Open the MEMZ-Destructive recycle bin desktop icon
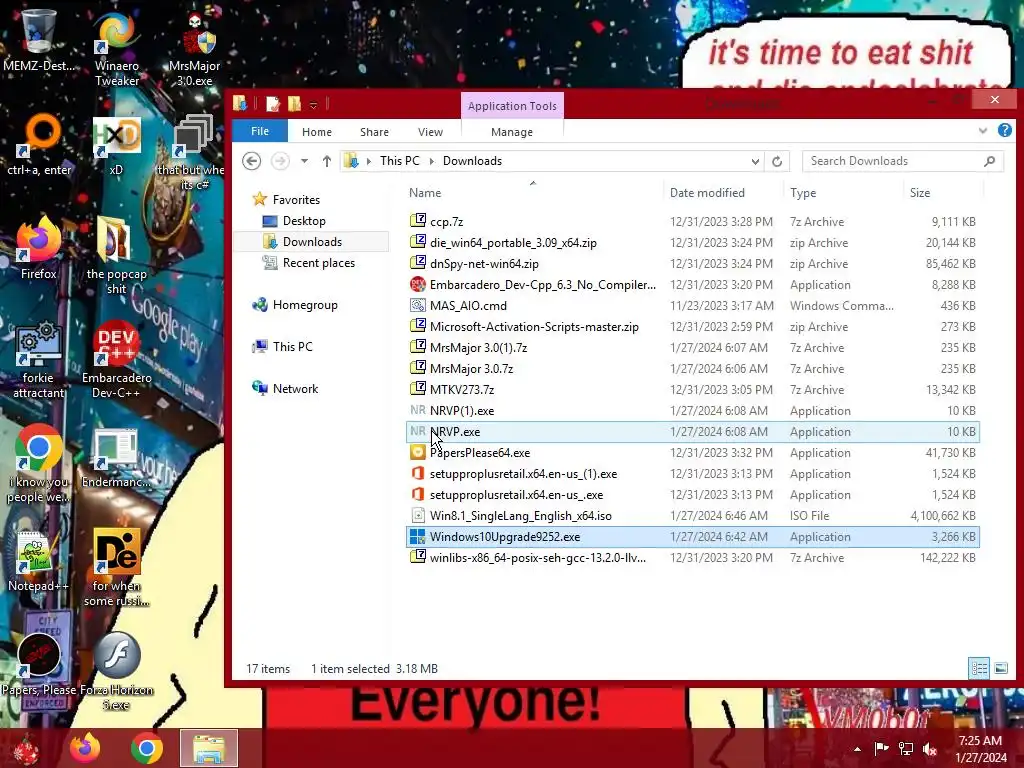 click(x=39, y=40)
